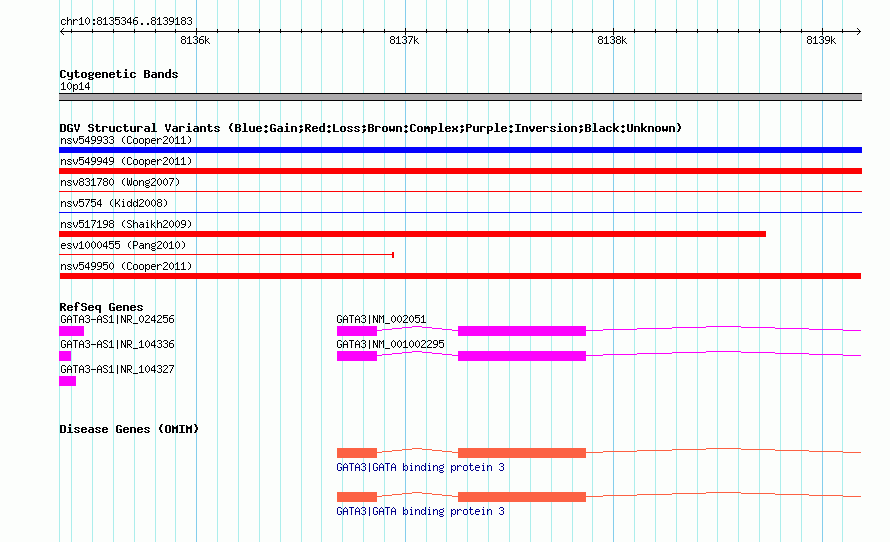Select the short esv1000455 variant line
Image resolution: width=890 pixels, height=542 pixels.
[226, 255]
